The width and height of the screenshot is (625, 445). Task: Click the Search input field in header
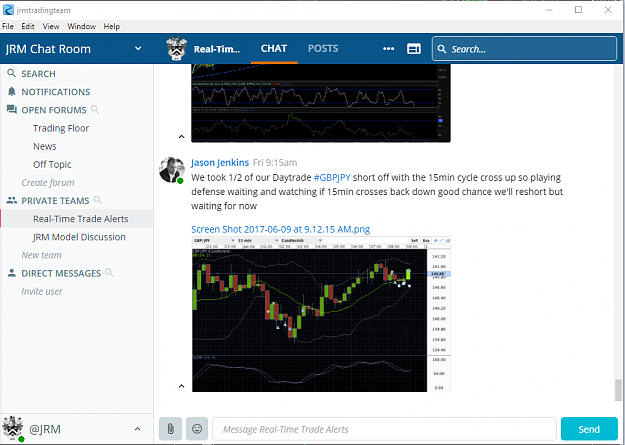pos(524,49)
